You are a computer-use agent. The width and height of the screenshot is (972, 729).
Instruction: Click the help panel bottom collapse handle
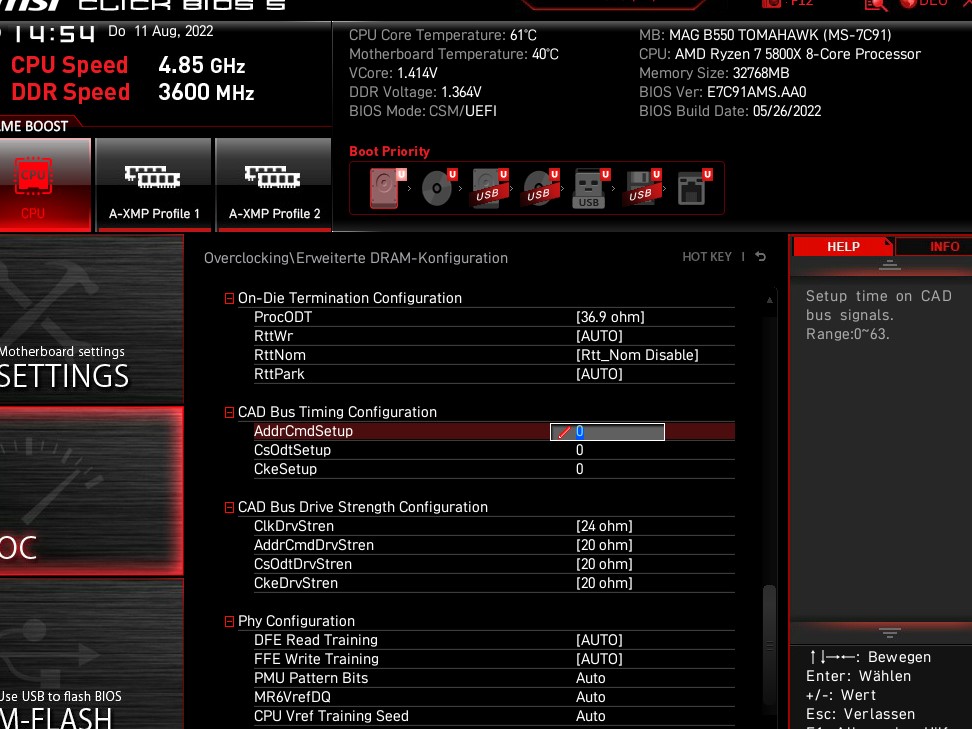coord(890,632)
